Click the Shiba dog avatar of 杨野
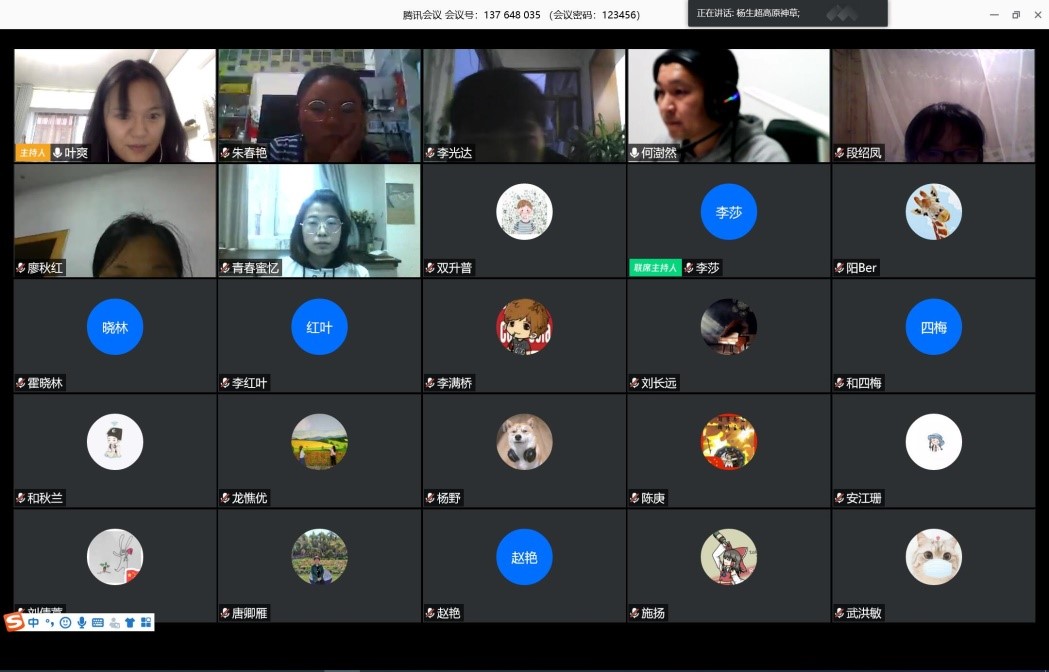Screen dimensions: 1049x672 [524, 441]
